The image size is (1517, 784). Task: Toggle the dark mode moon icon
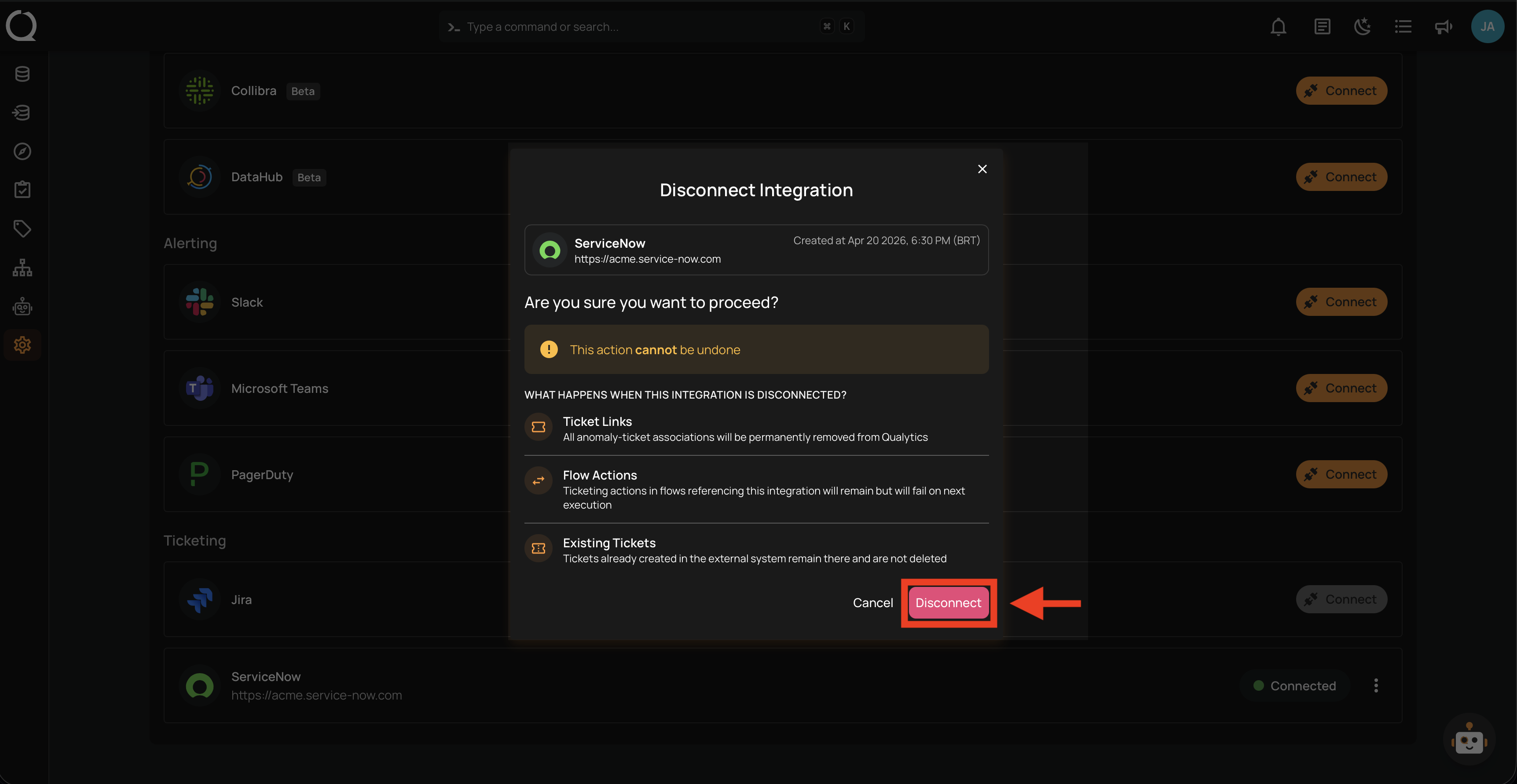(1363, 26)
